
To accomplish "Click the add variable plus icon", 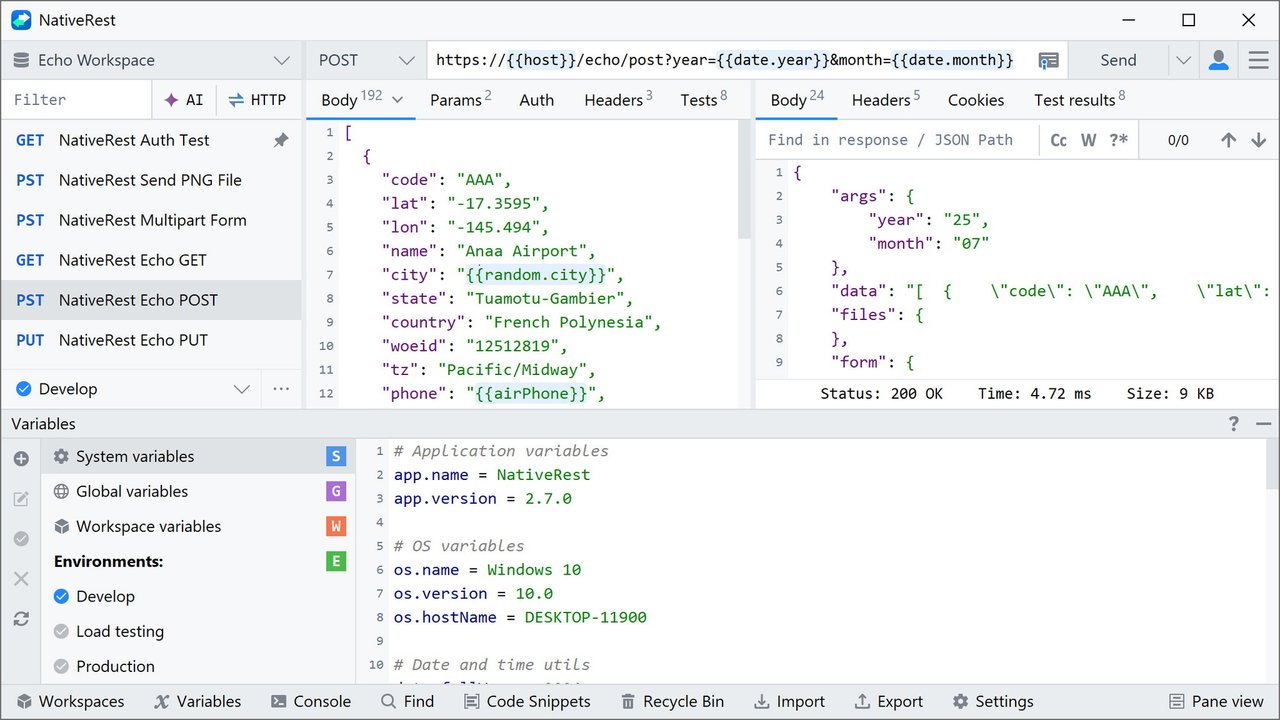I will [21, 459].
